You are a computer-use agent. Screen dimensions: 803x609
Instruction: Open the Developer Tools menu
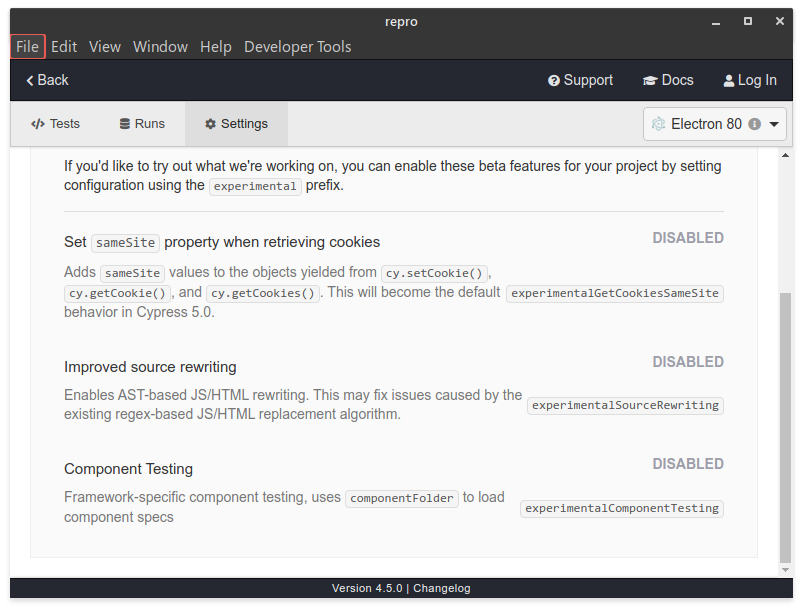297,47
